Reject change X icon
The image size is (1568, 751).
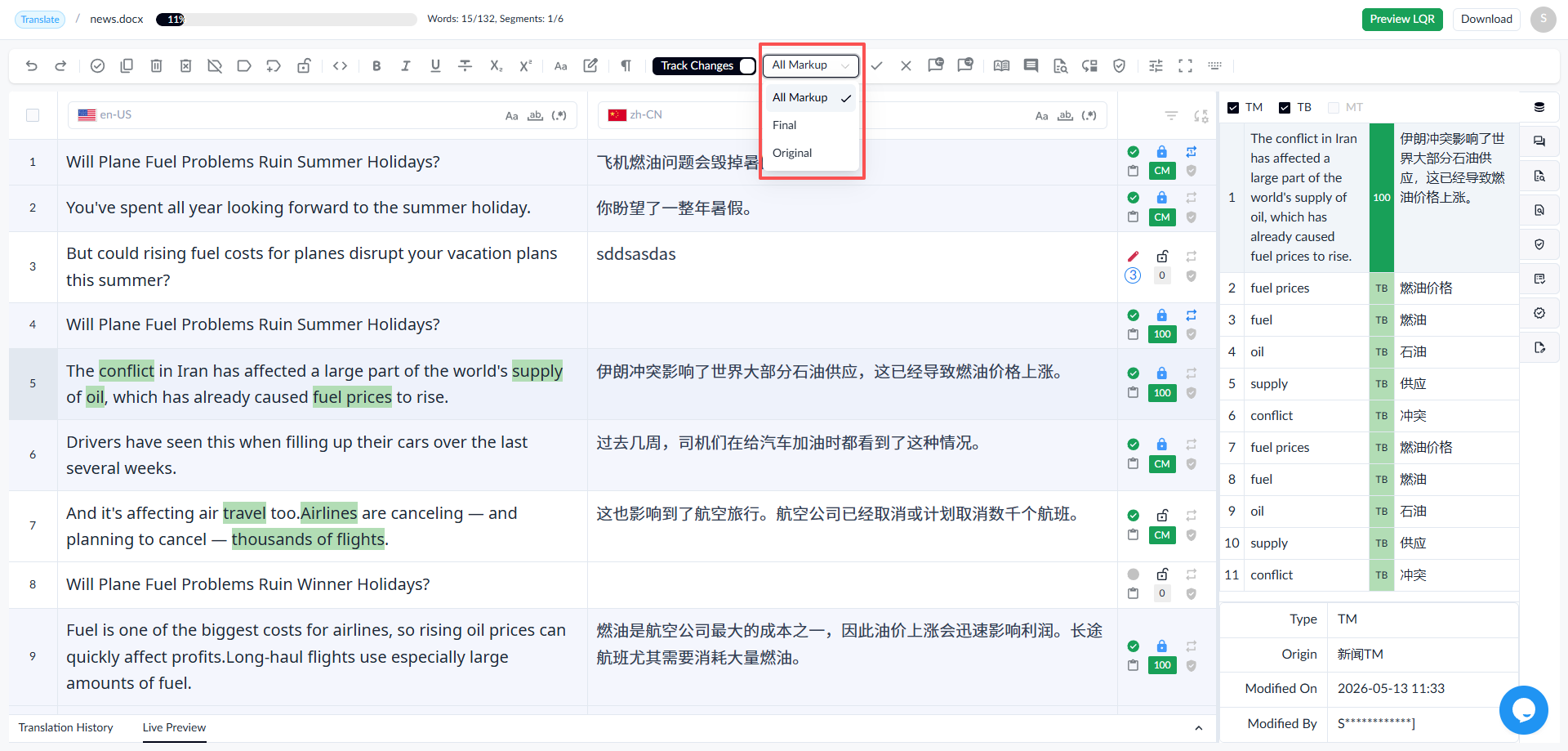point(906,66)
